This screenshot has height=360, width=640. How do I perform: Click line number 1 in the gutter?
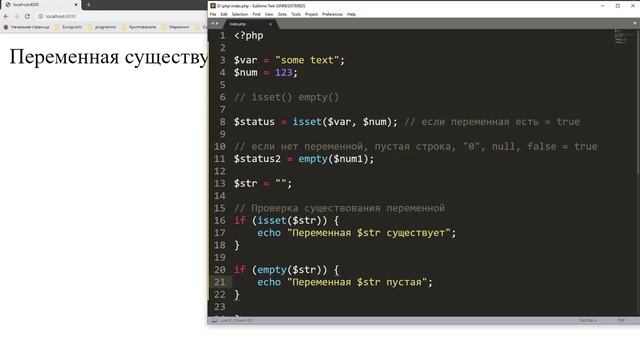pyautogui.click(x=222, y=36)
